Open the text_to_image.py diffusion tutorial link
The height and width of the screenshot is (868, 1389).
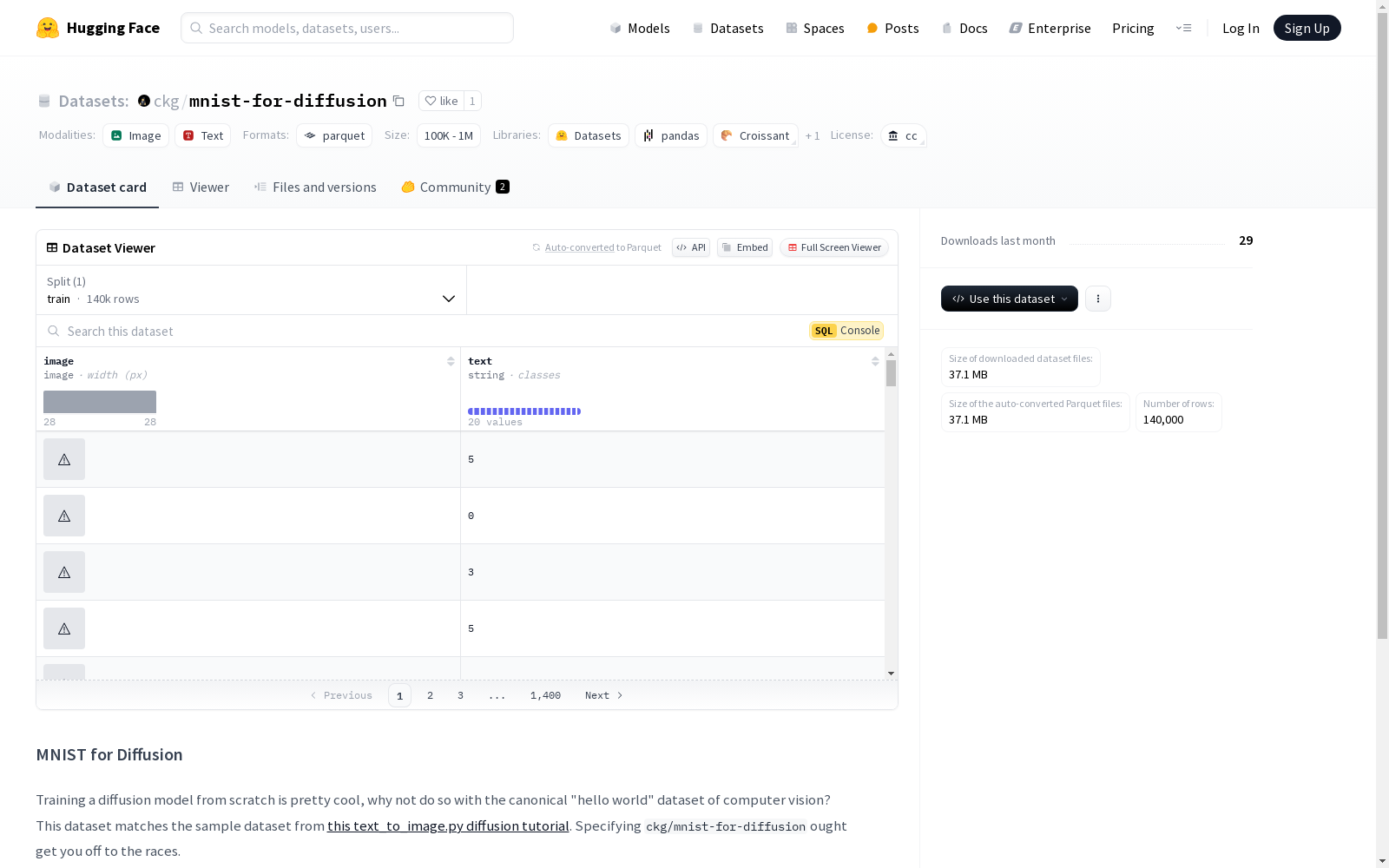448,825
